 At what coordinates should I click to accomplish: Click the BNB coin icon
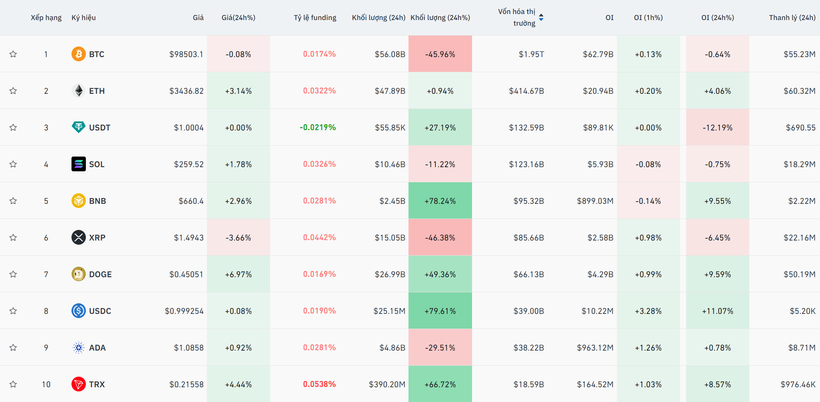coord(78,201)
